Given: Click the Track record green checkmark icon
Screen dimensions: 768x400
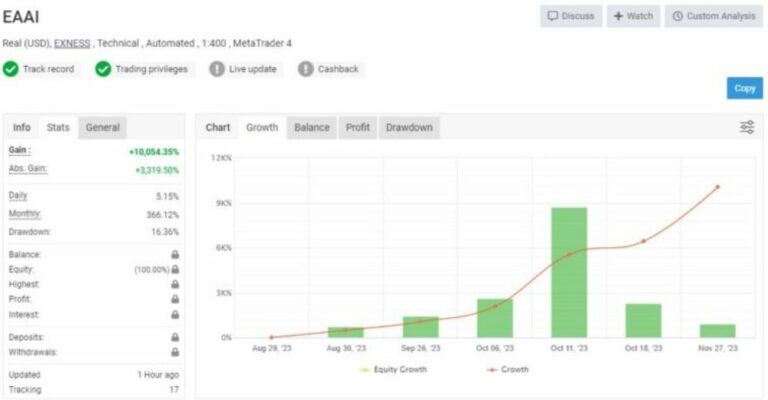Looking at the screenshot, I should pyautogui.click(x=11, y=69).
